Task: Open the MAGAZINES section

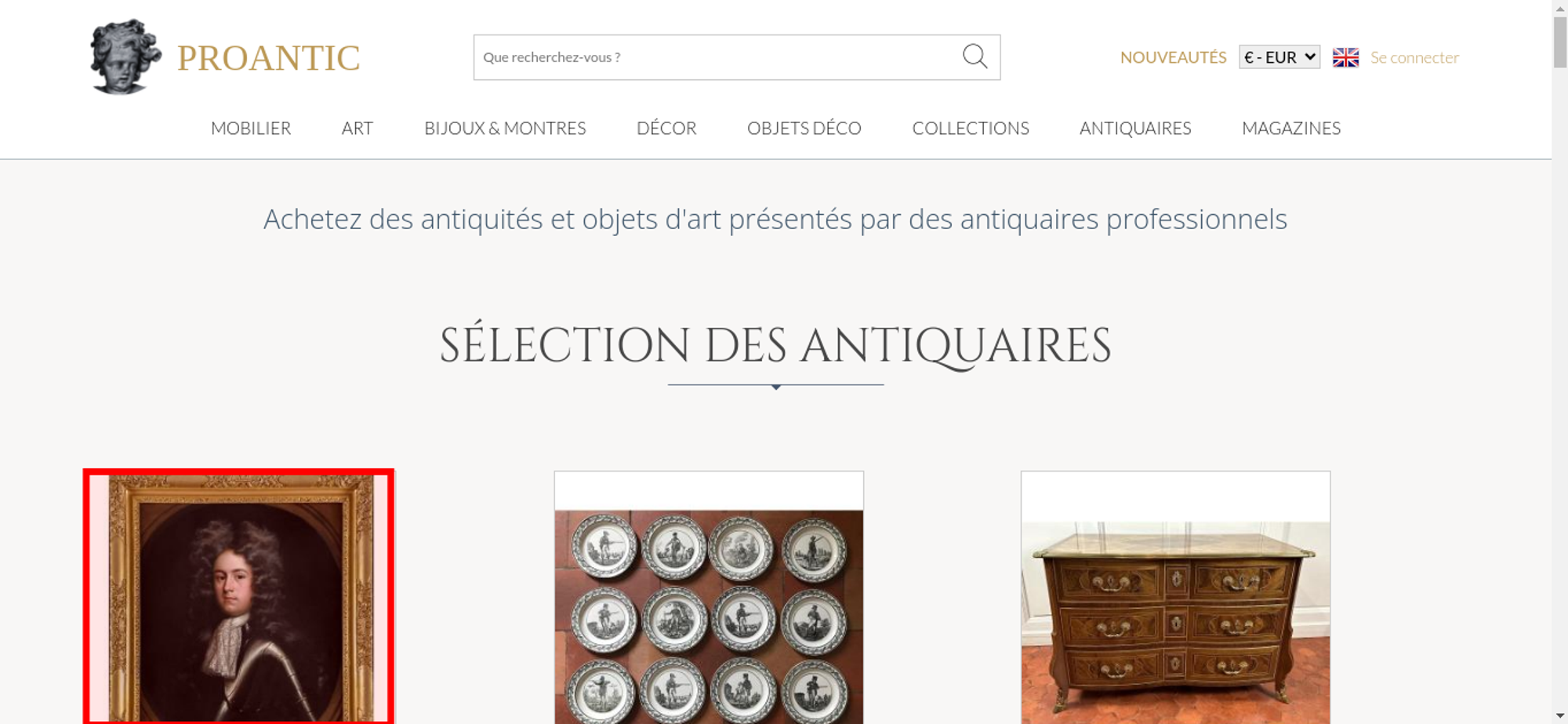Action: coord(1291,128)
